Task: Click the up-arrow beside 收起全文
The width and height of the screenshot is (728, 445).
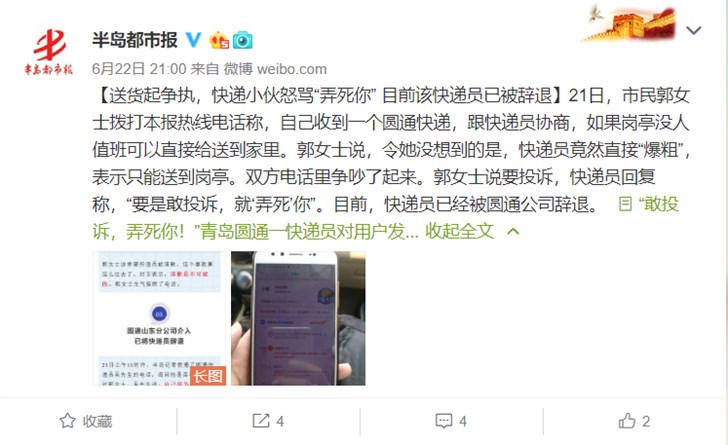Action: [x=513, y=231]
